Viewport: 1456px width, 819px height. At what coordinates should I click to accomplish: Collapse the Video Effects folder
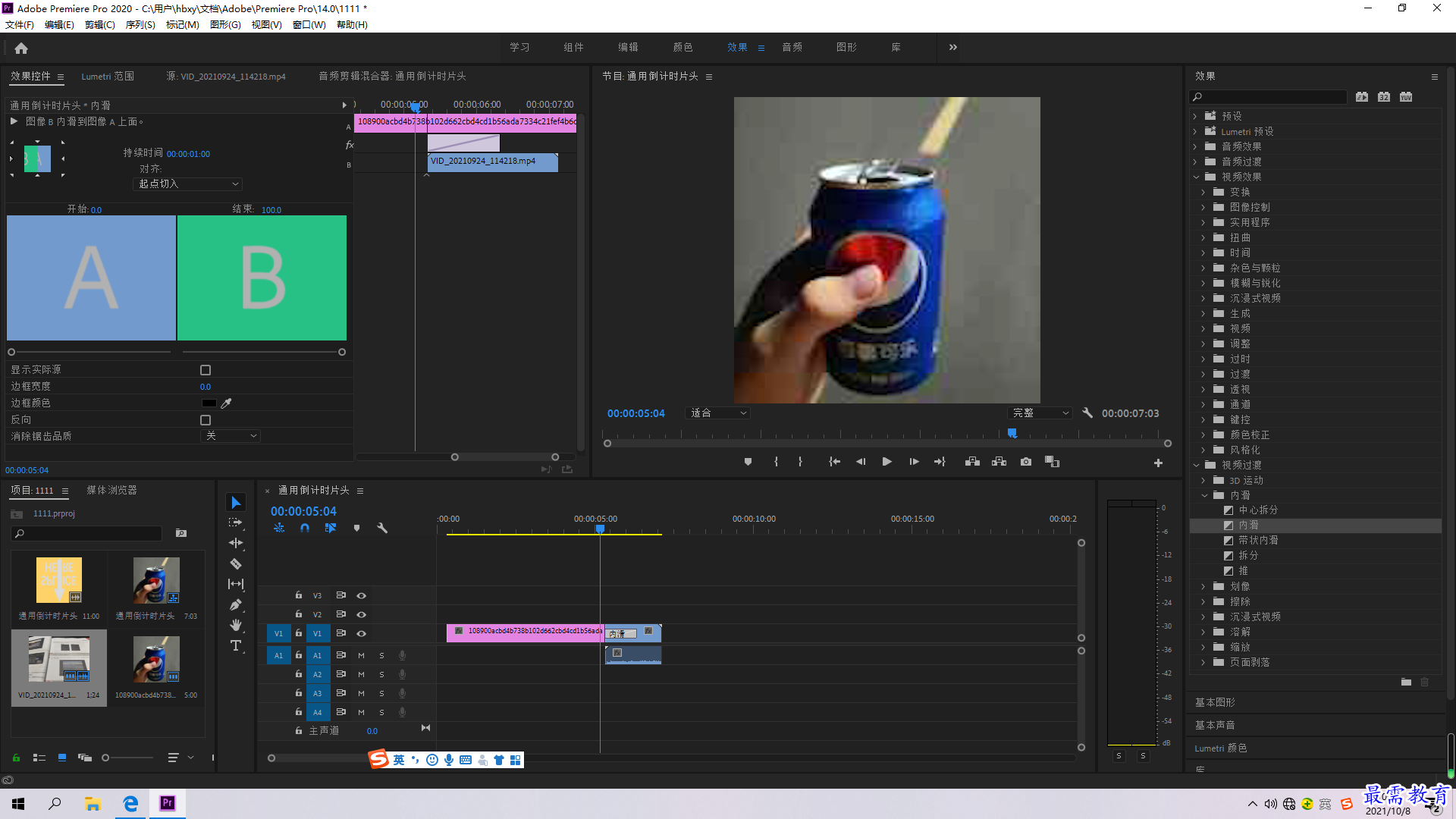pos(1196,177)
